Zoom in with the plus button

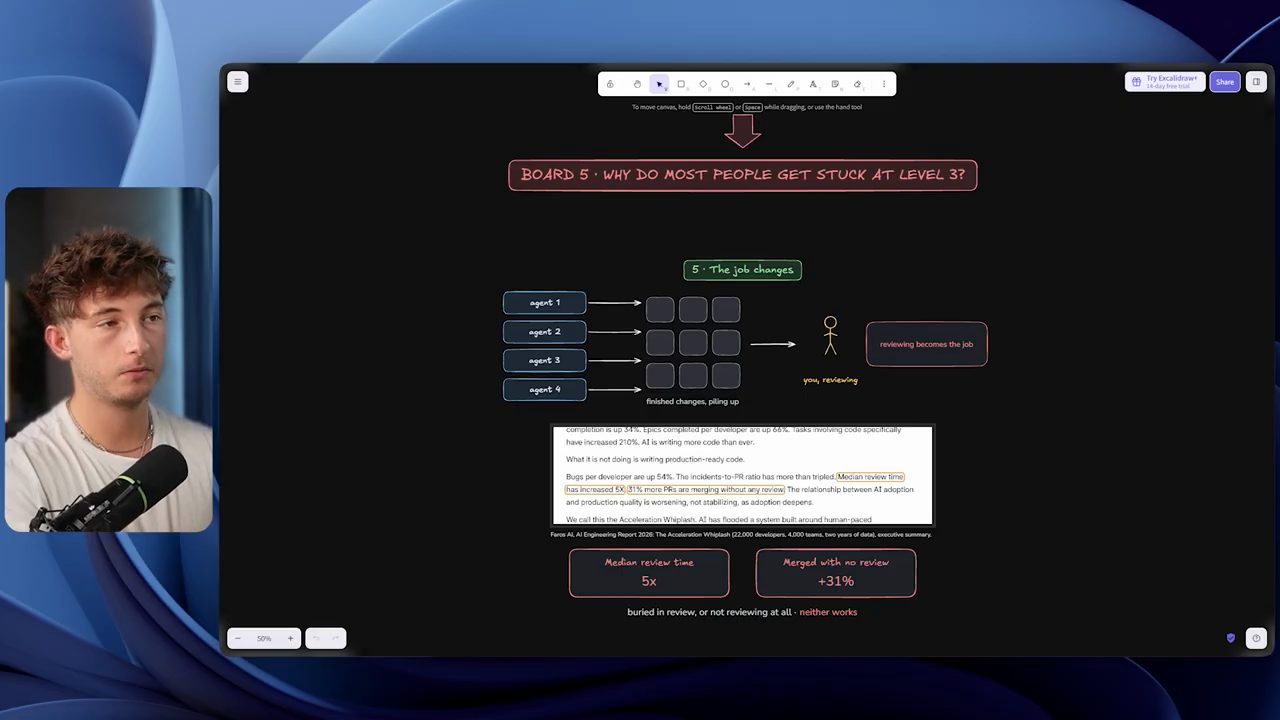coord(291,638)
